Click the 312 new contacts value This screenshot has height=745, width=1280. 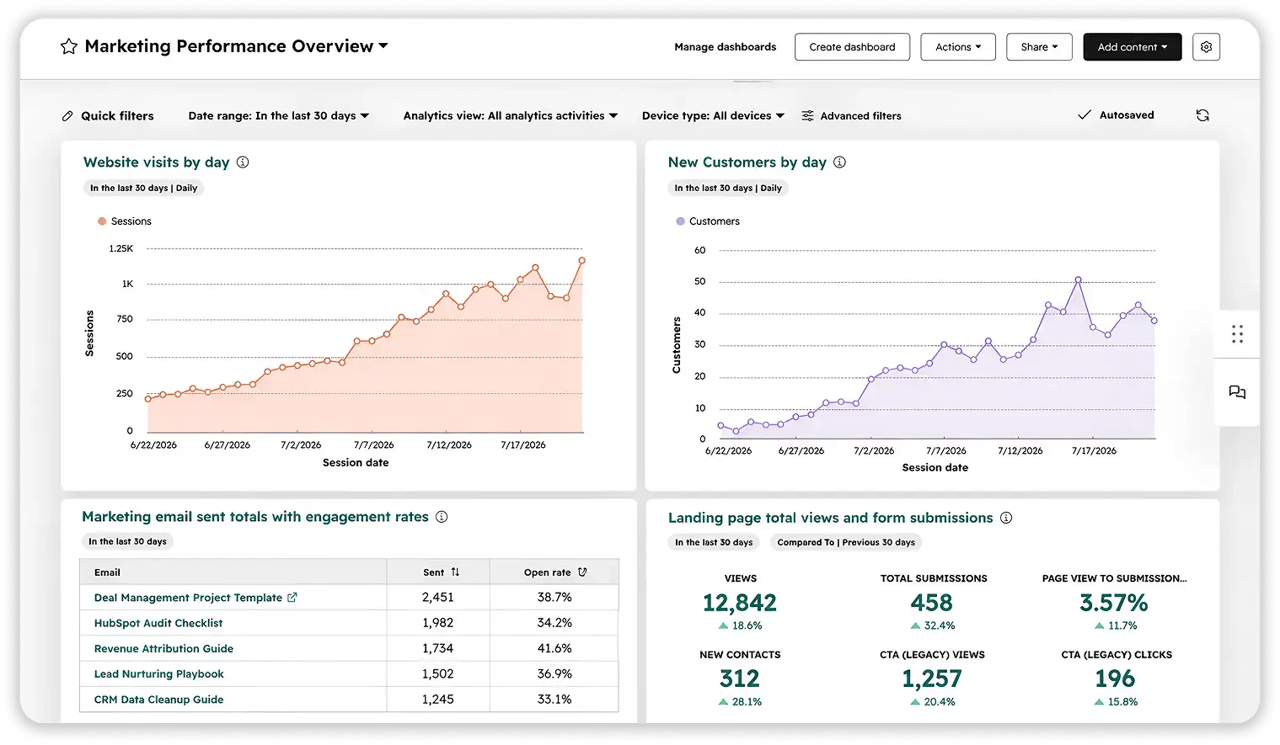(739, 679)
